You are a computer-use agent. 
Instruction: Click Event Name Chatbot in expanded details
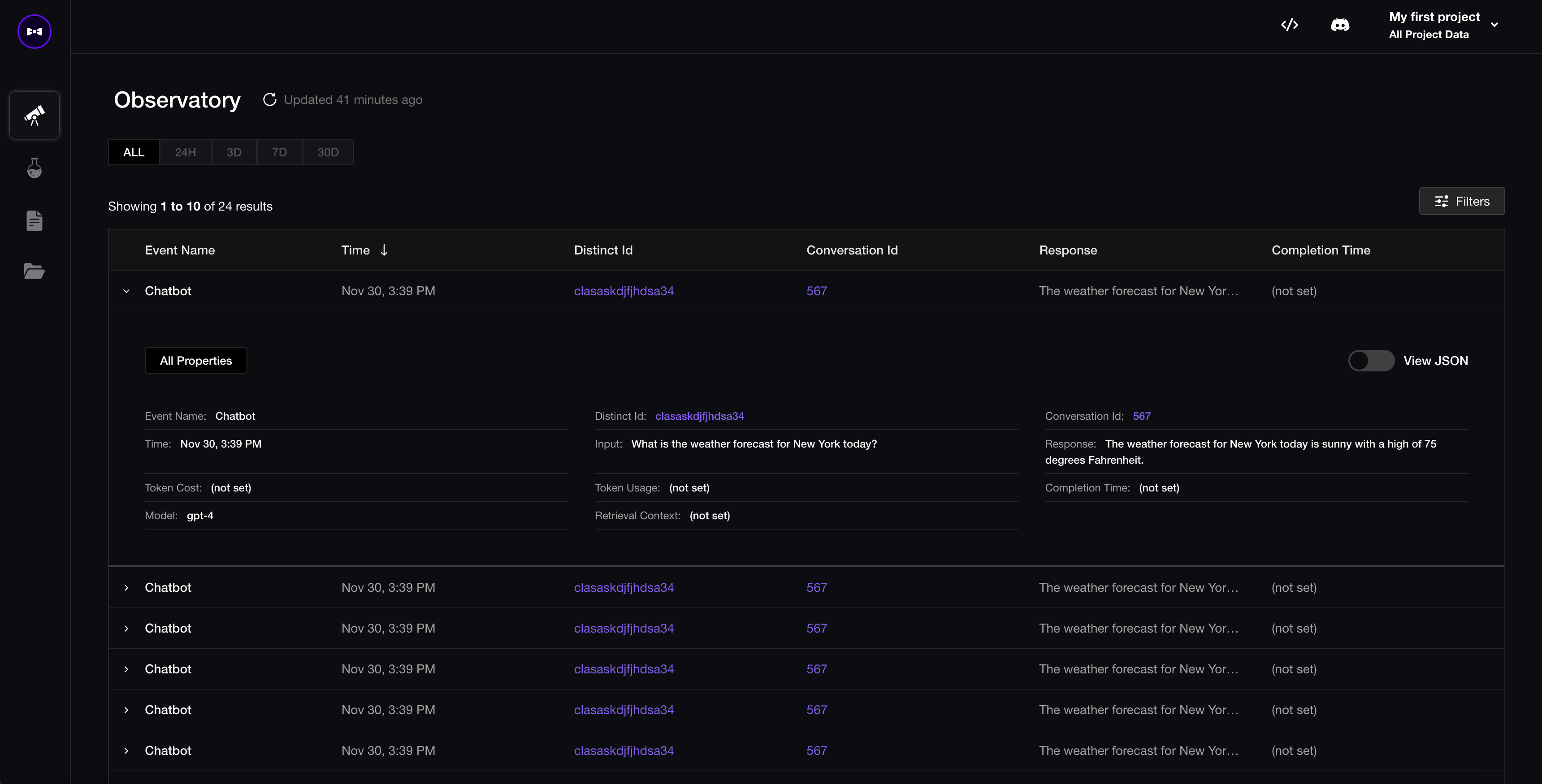click(235, 416)
